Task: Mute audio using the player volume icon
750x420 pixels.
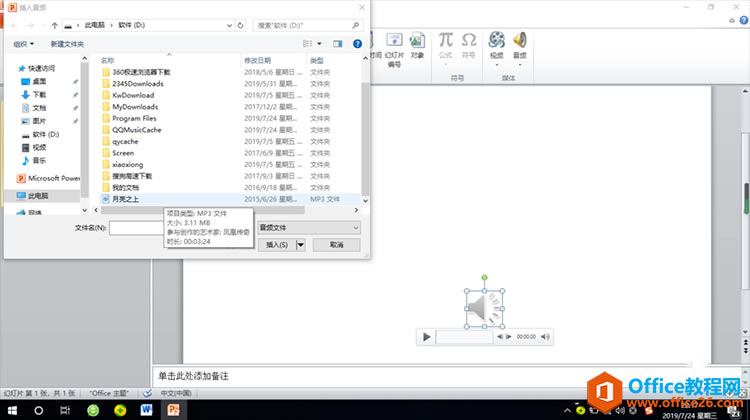Action: click(x=545, y=337)
